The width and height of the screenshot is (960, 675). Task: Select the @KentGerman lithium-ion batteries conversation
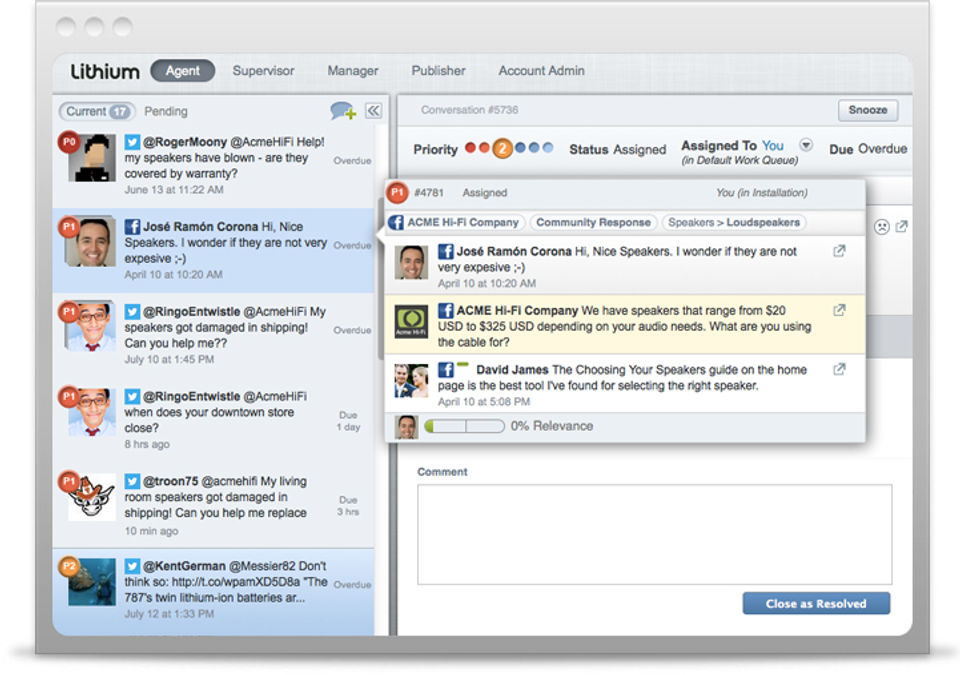point(214,591)
